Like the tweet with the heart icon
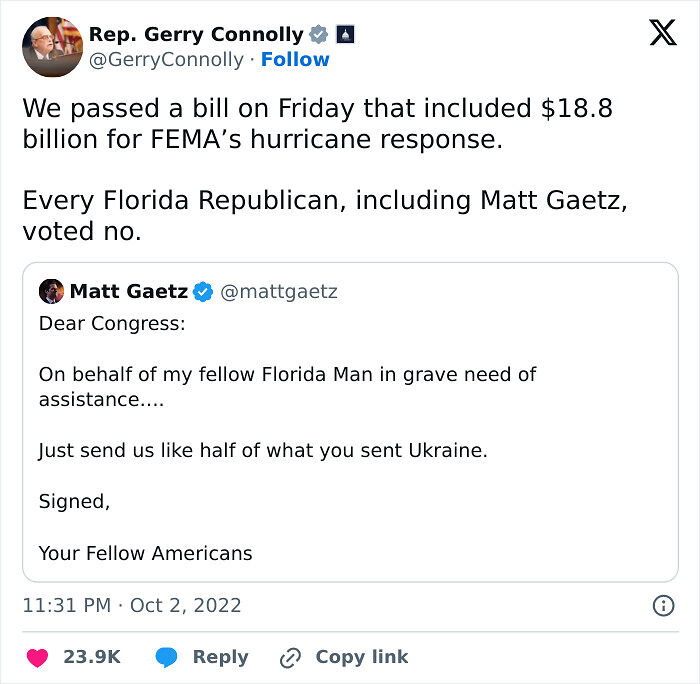The image size is (700, 684). click(x=36, y=657)
